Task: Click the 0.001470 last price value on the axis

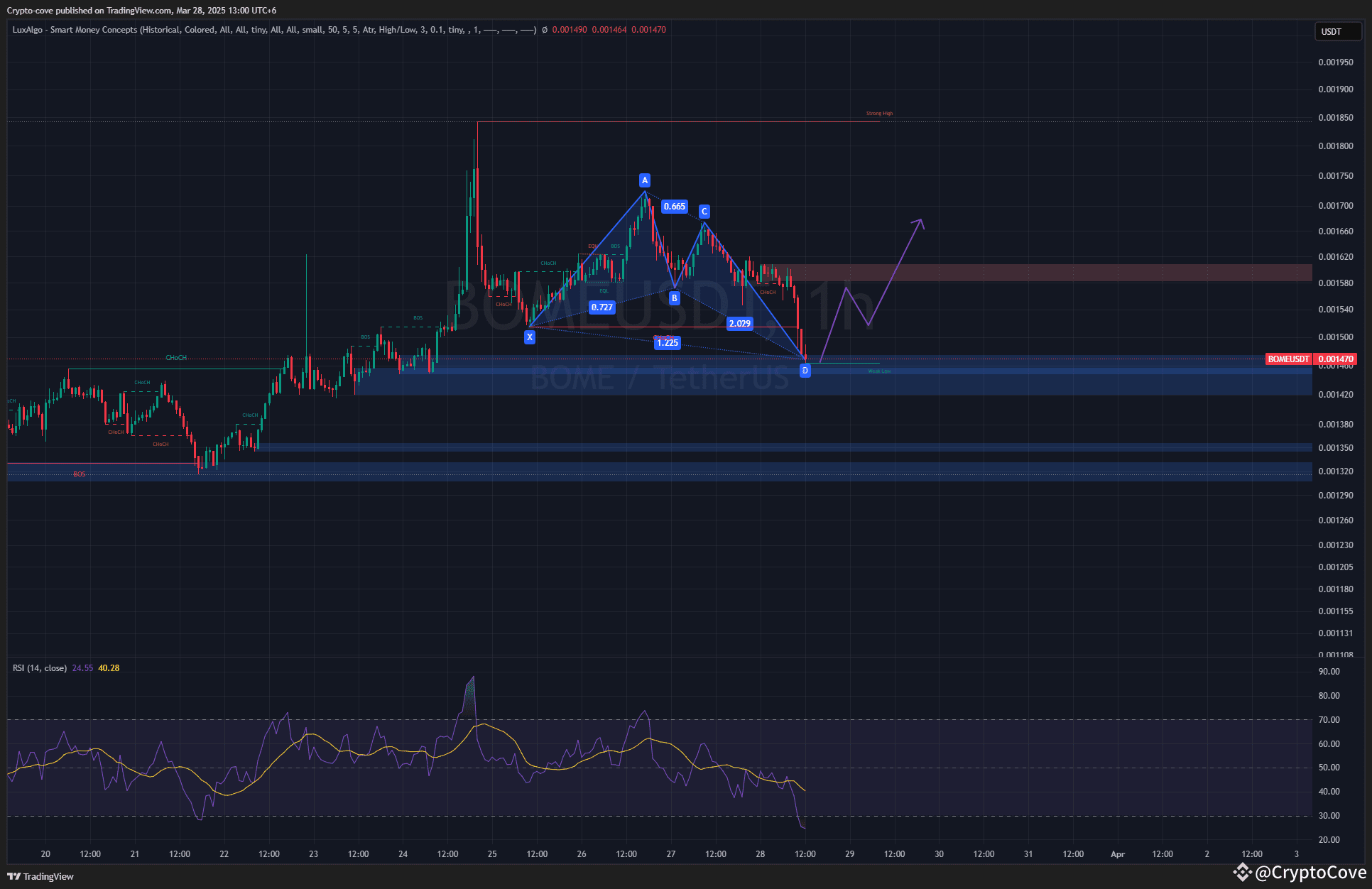Action: [x=1336, y=359]
